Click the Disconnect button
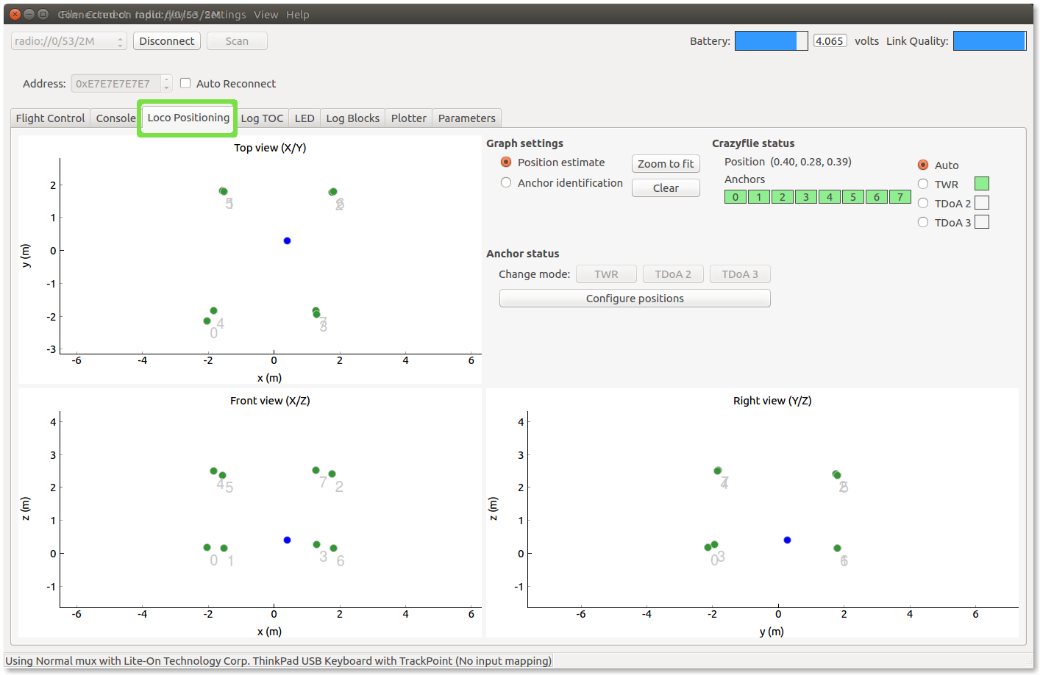 [x=166, y=41]
